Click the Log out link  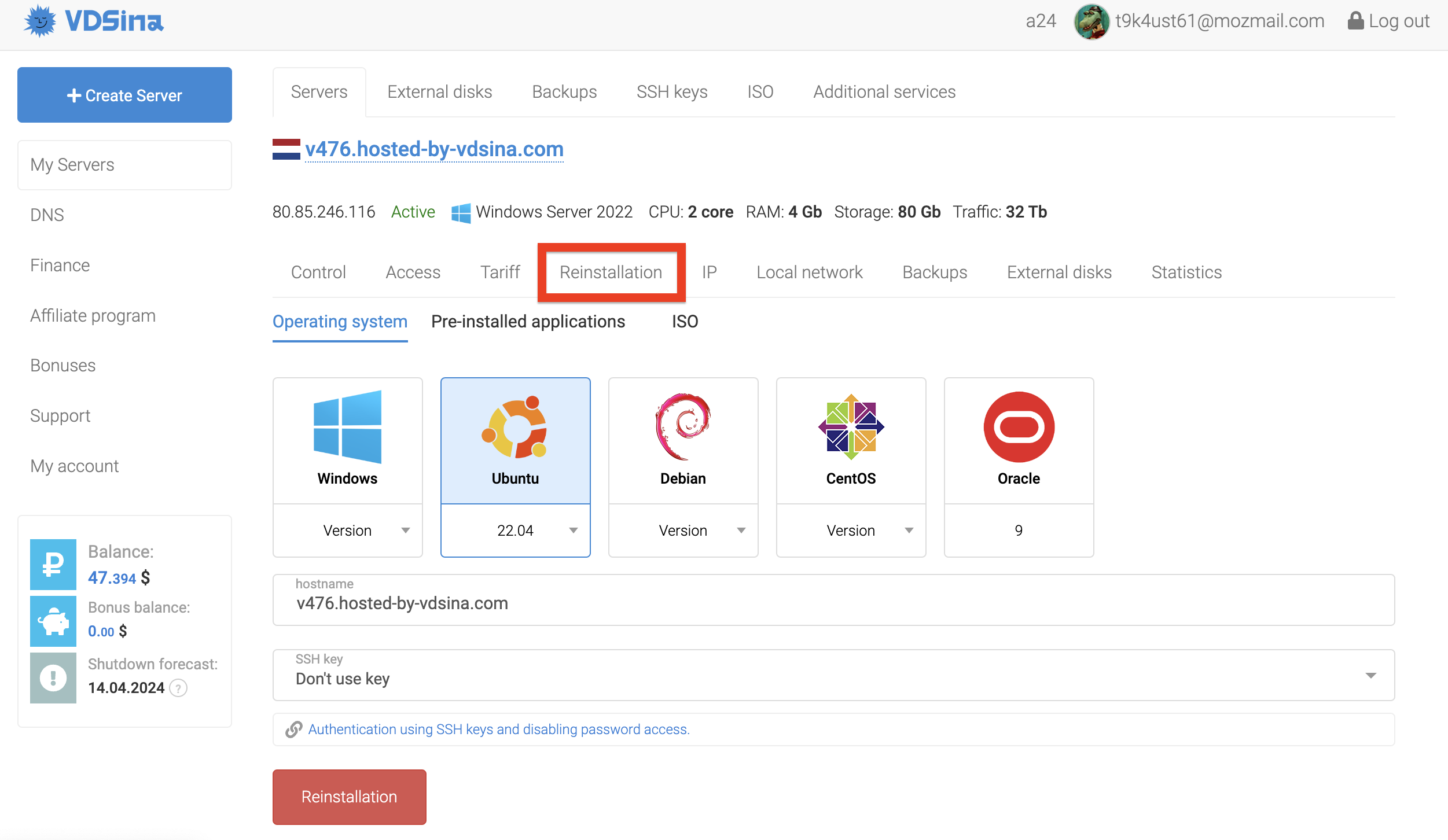point(1399,21)
